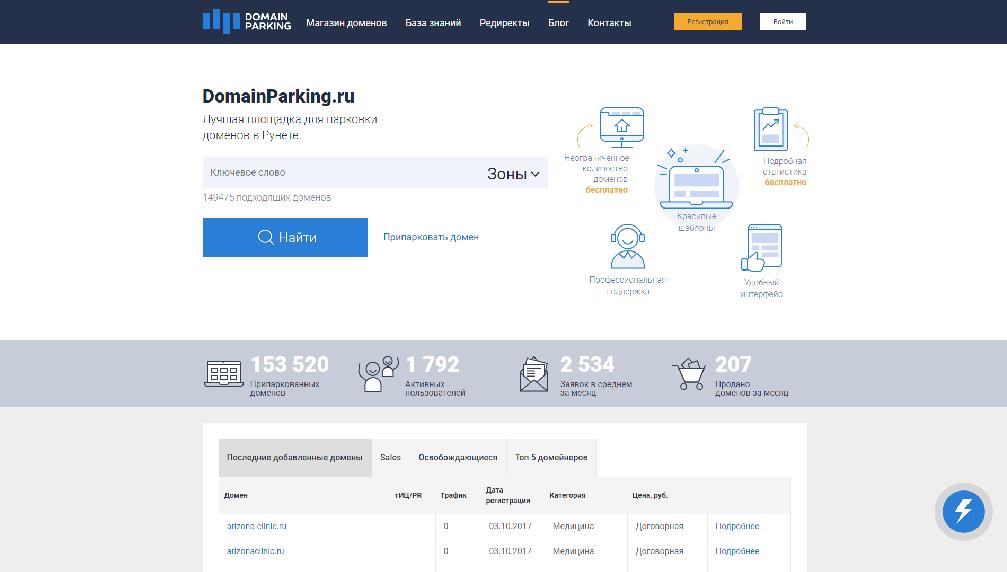Click the clipboard statistics chart icon
This screenshot has height=572, width=1007.
coord(771,129)
